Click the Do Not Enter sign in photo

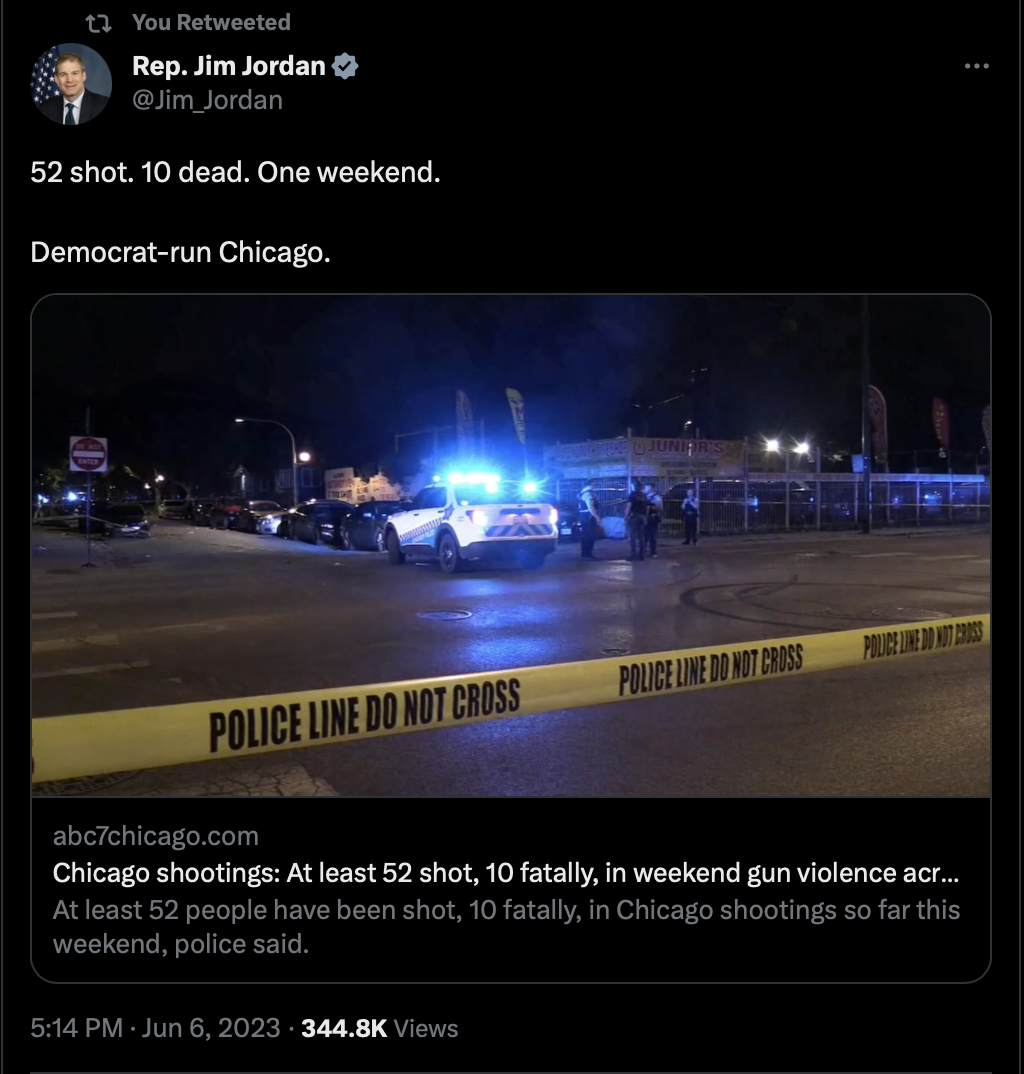[88, 454]
